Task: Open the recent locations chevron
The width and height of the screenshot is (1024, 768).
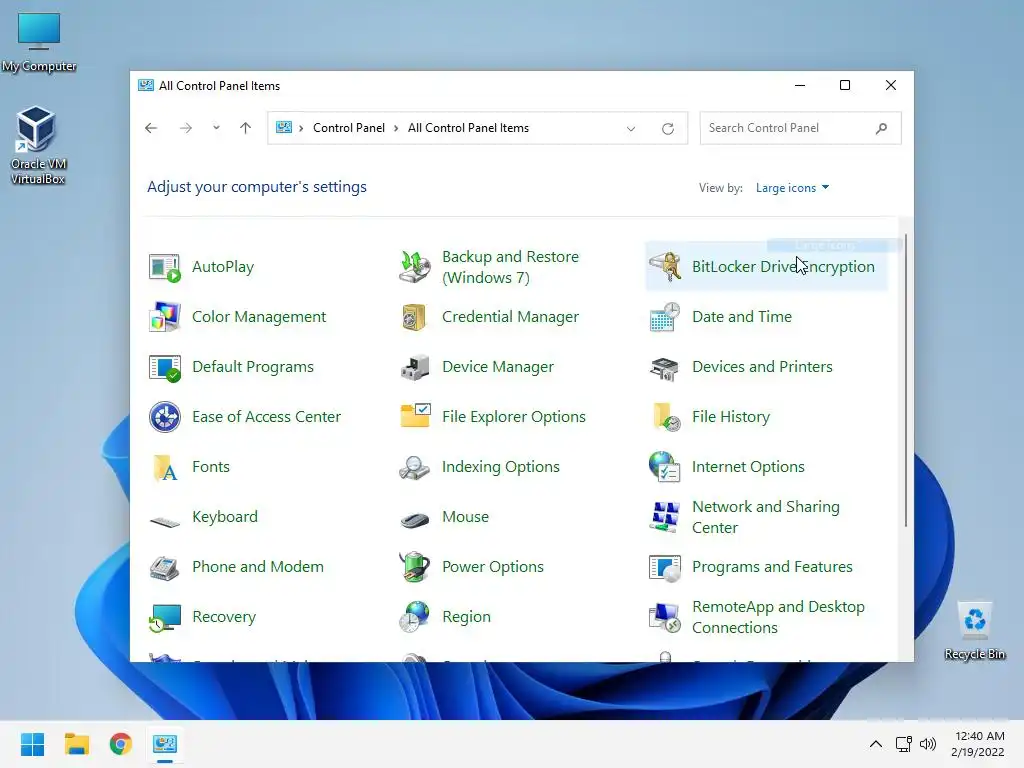Action: click(x=216, y=128)
